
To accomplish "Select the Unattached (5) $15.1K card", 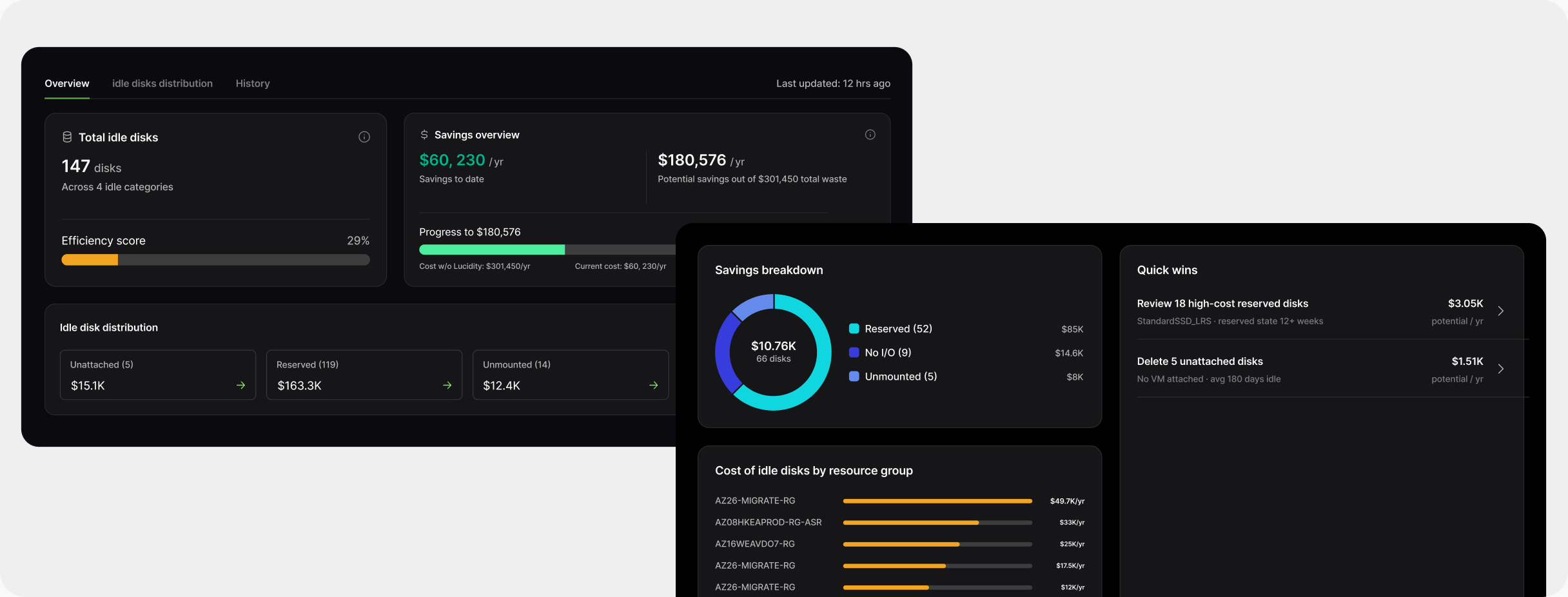I will (158, 375).
